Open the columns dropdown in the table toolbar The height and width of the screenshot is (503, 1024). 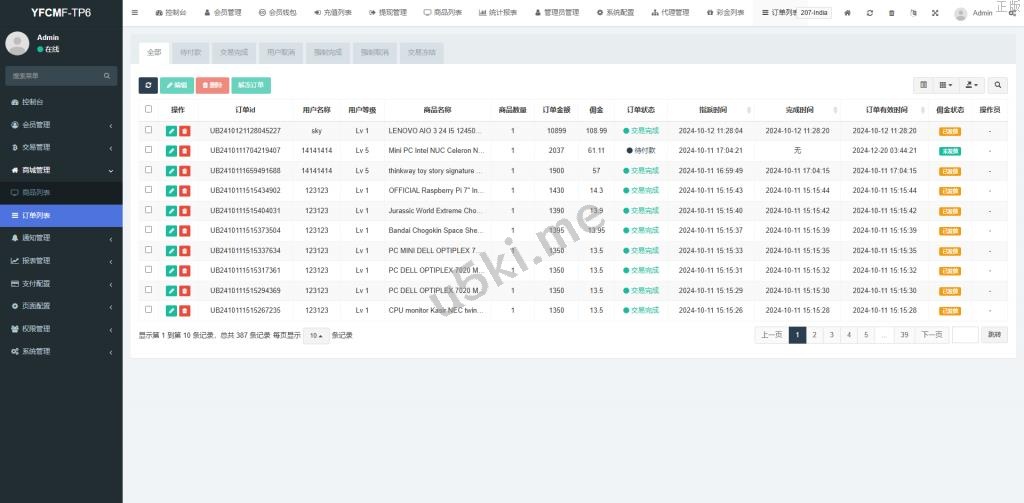pyautogui.click(x=946, y=86)
